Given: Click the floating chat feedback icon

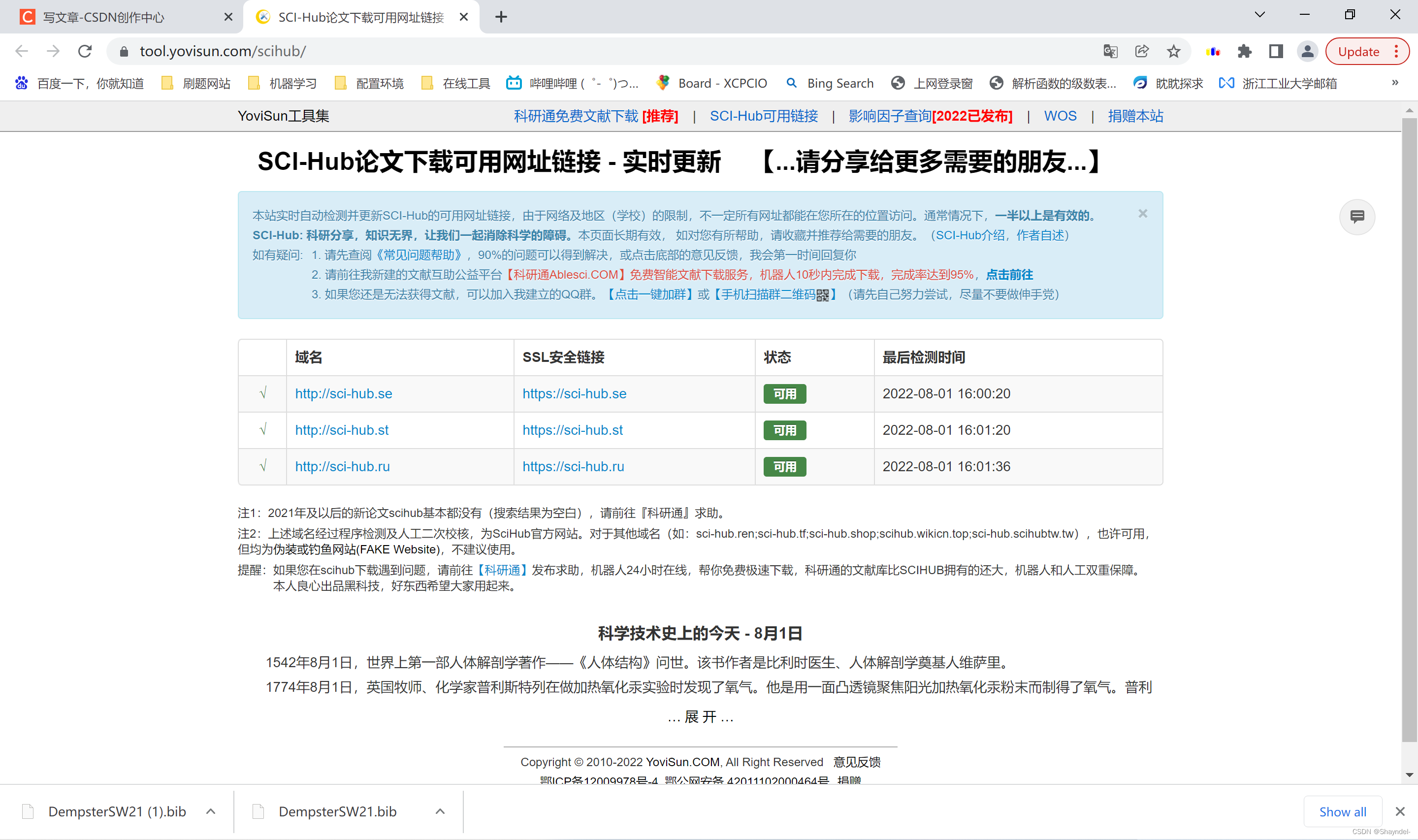Looking at the screenshot, I should (1356, 217).
